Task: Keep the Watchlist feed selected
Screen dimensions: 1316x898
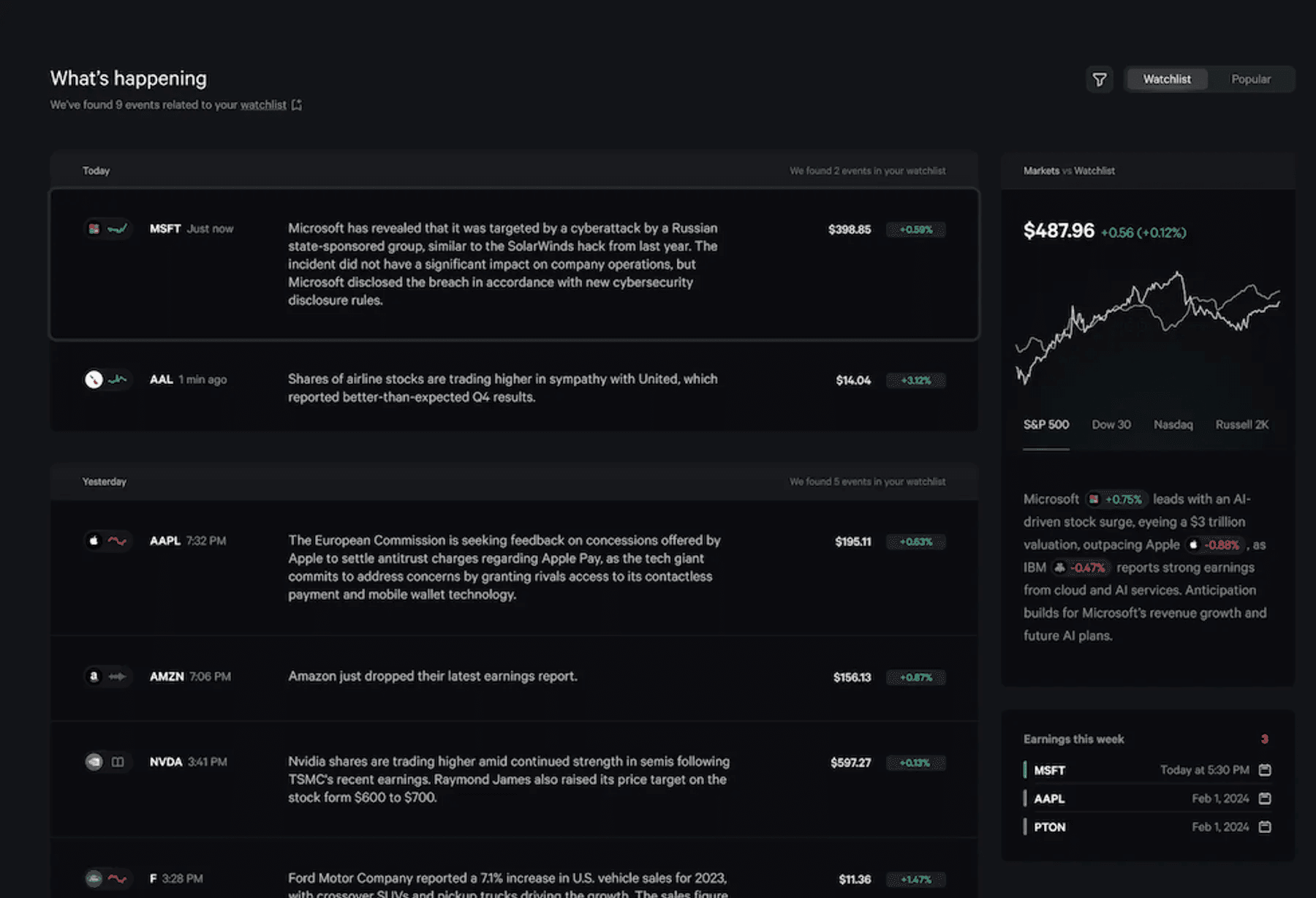Action: 1167,79
